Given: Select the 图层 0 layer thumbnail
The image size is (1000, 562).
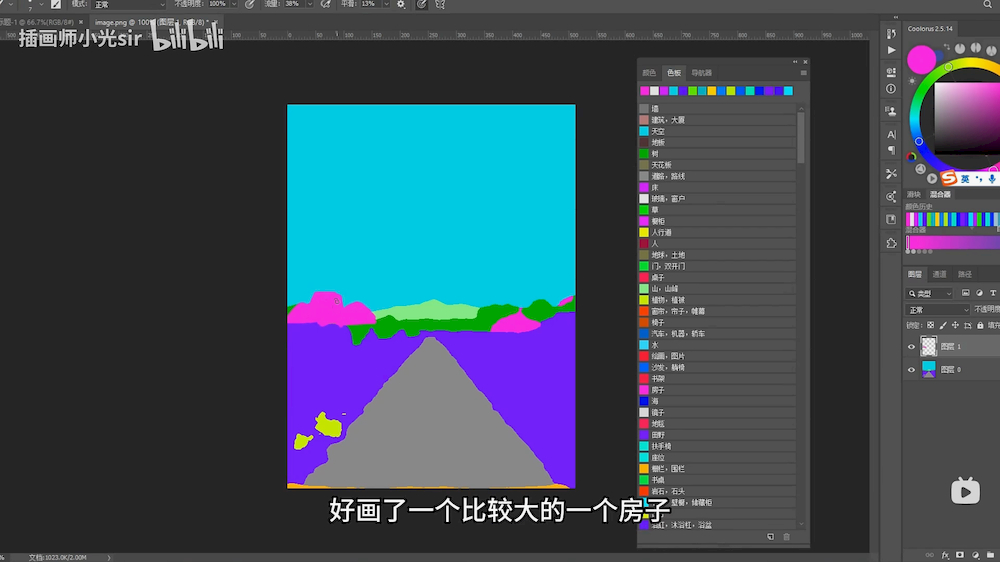Looking at the screenshot, I should 929,369.
